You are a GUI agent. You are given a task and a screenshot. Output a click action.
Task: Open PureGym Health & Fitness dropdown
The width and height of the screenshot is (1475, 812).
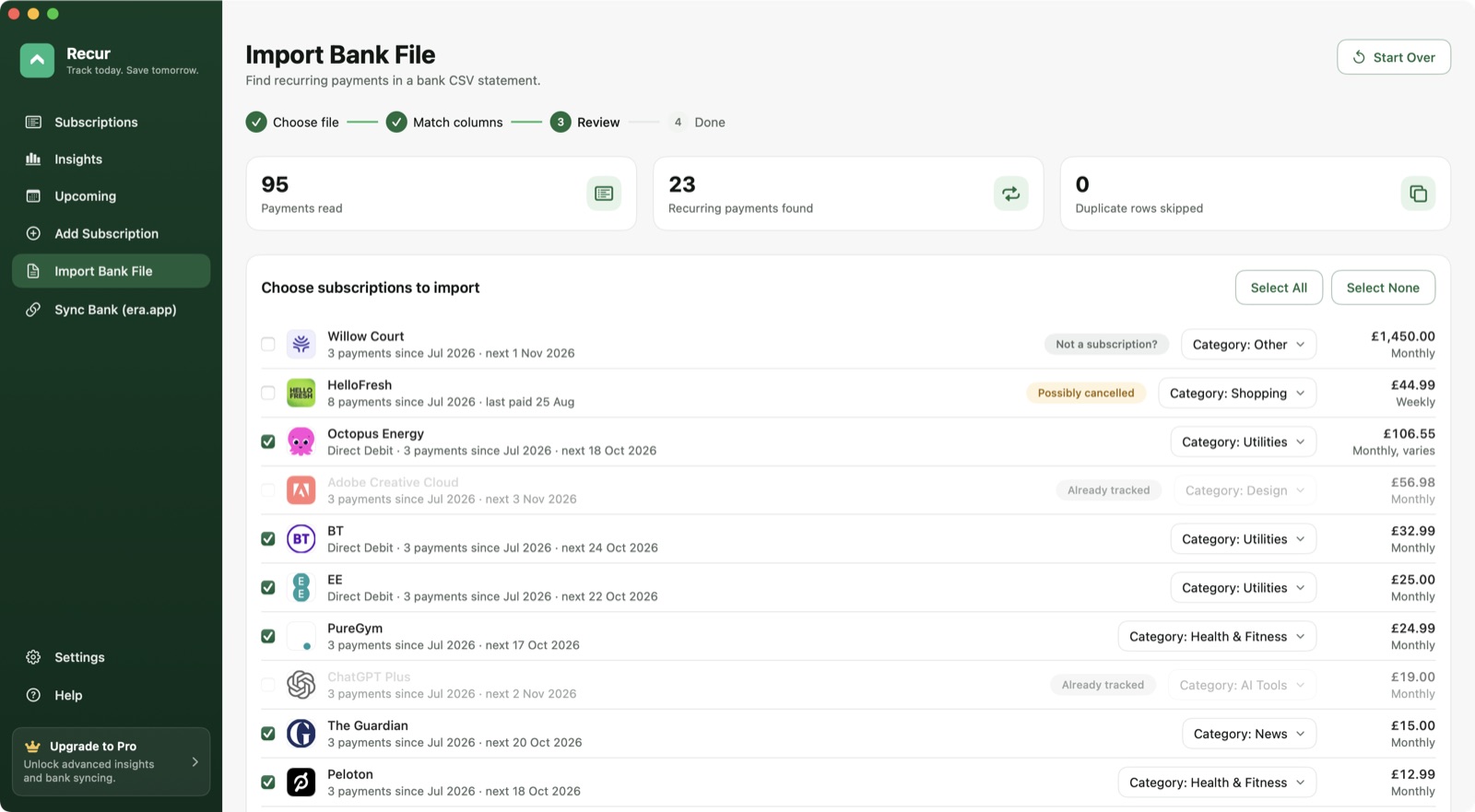point(1217,636)
